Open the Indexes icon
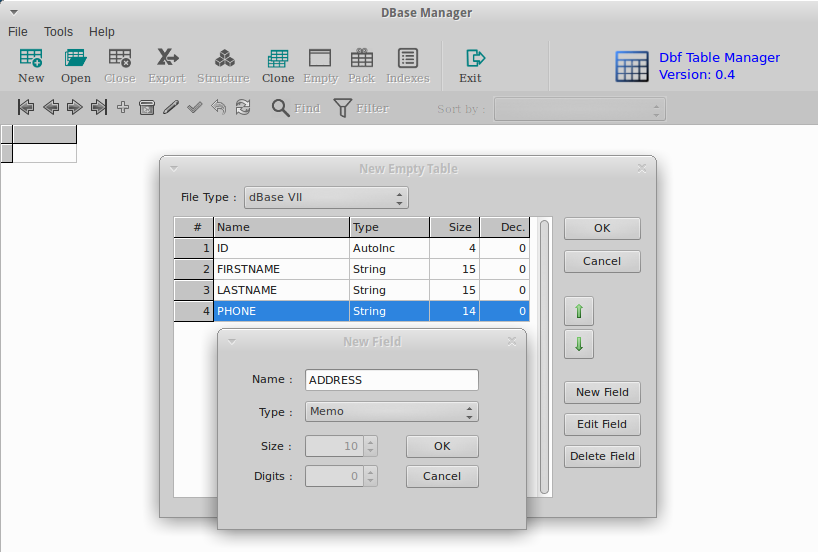Image resolution: width=818 pixels, height=552 pixels. tap(408, 58)
